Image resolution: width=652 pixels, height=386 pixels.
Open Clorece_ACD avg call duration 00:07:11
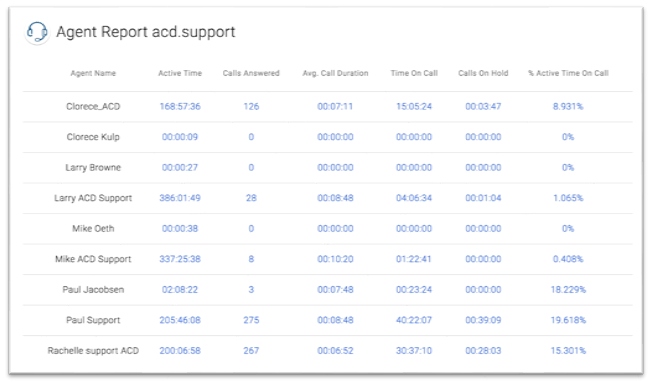pos(335,106)
